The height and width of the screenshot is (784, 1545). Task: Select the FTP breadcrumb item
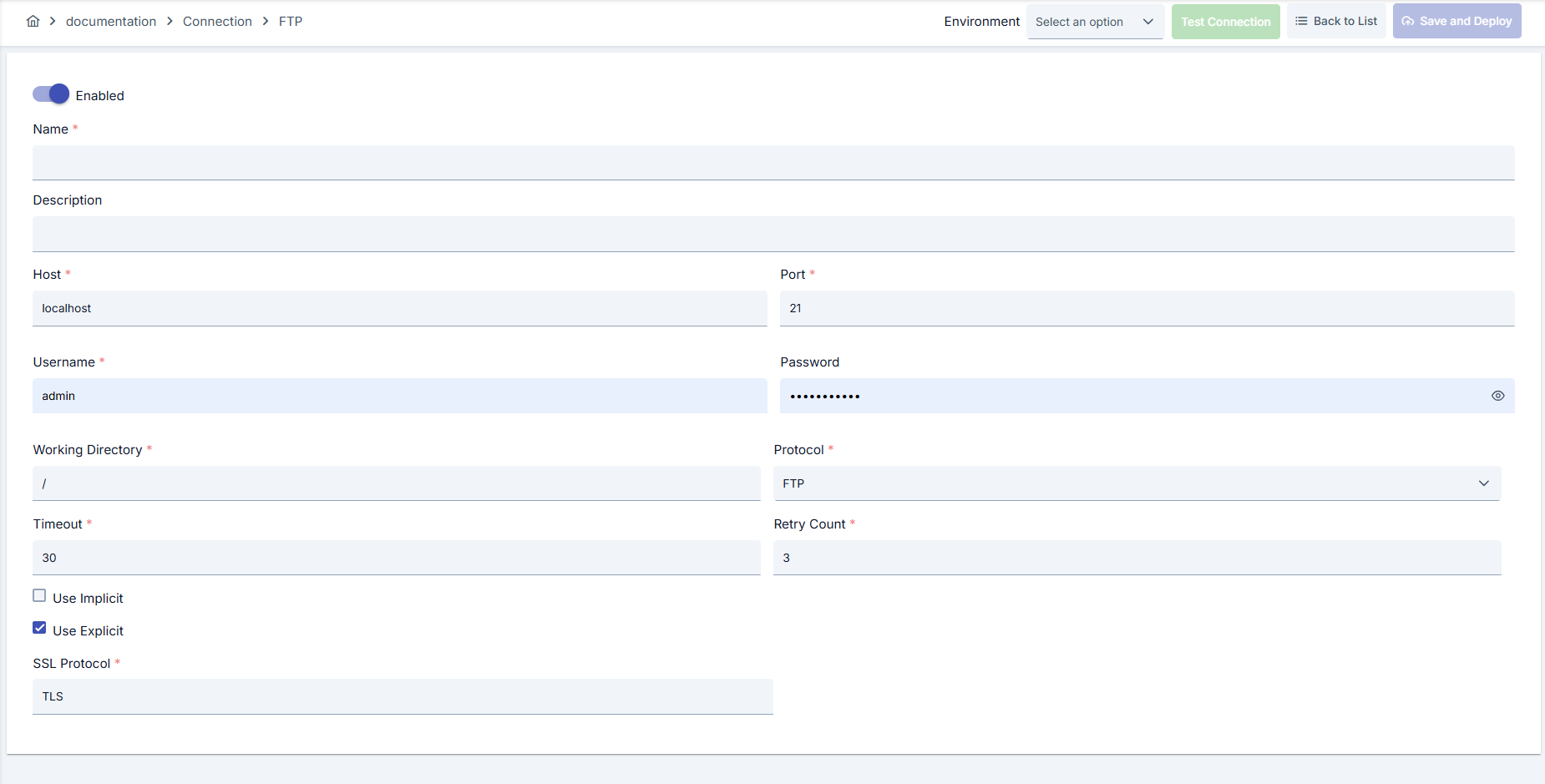pos(291,21)
